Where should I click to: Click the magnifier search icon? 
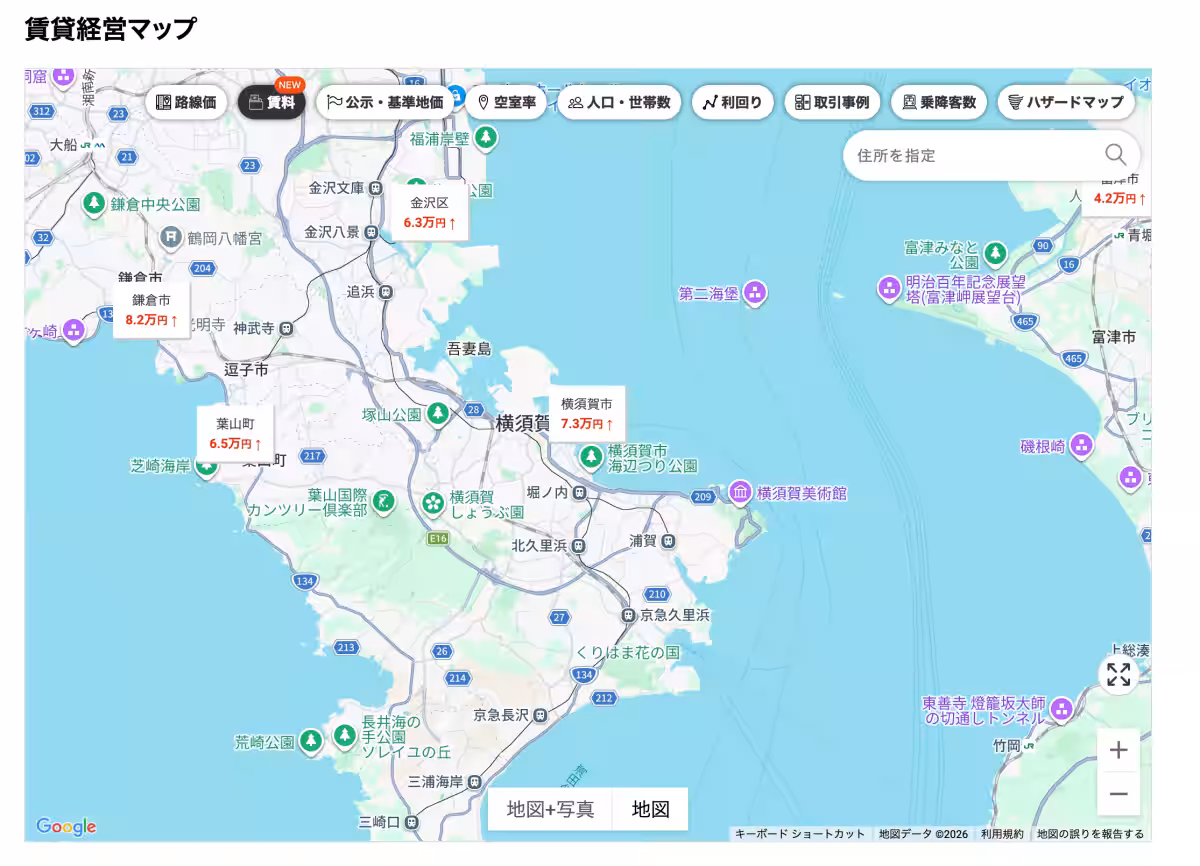(x=1115, y=155)
